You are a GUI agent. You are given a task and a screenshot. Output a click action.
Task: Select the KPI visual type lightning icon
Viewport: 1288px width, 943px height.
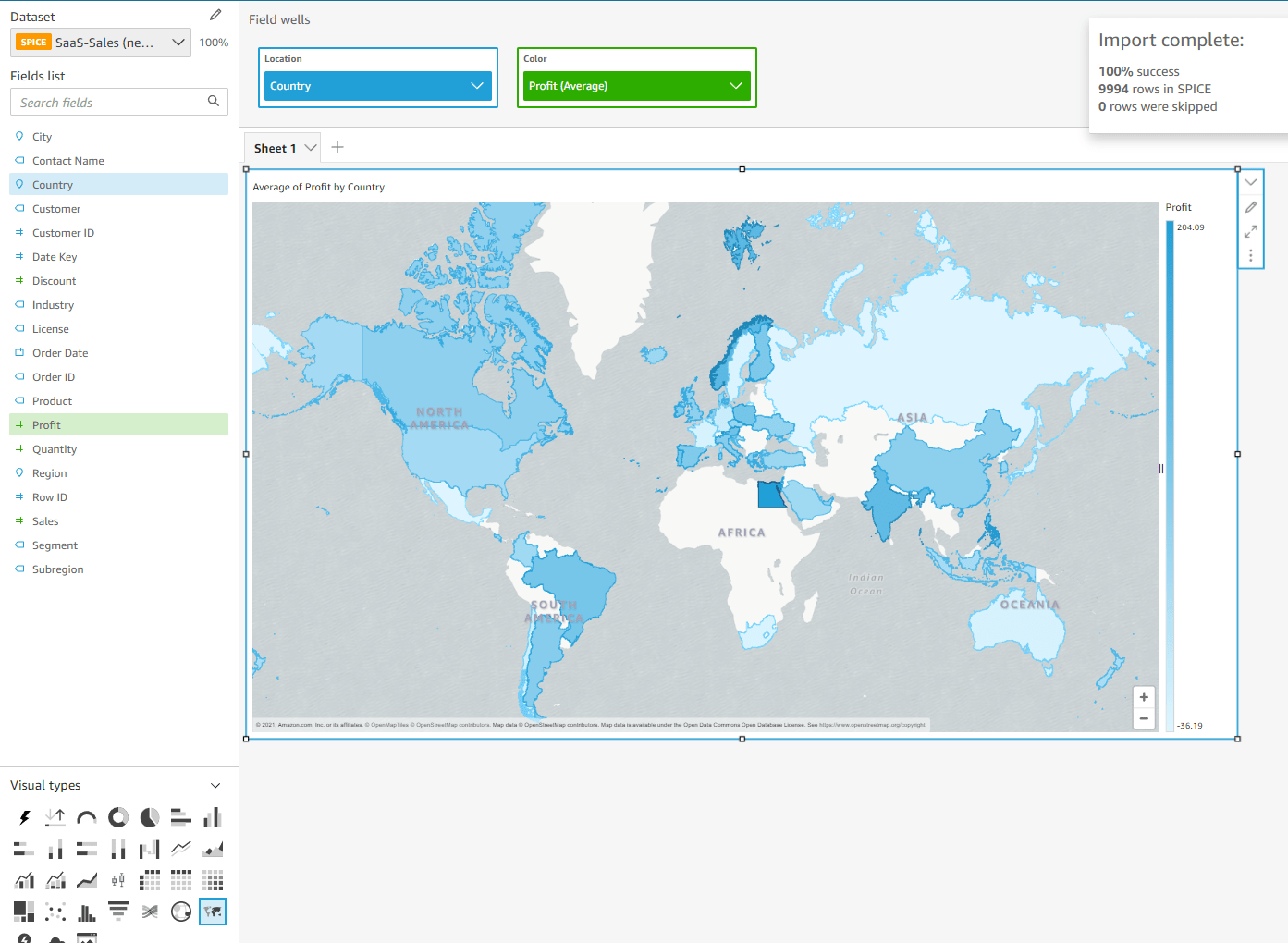tap(23, 817)
